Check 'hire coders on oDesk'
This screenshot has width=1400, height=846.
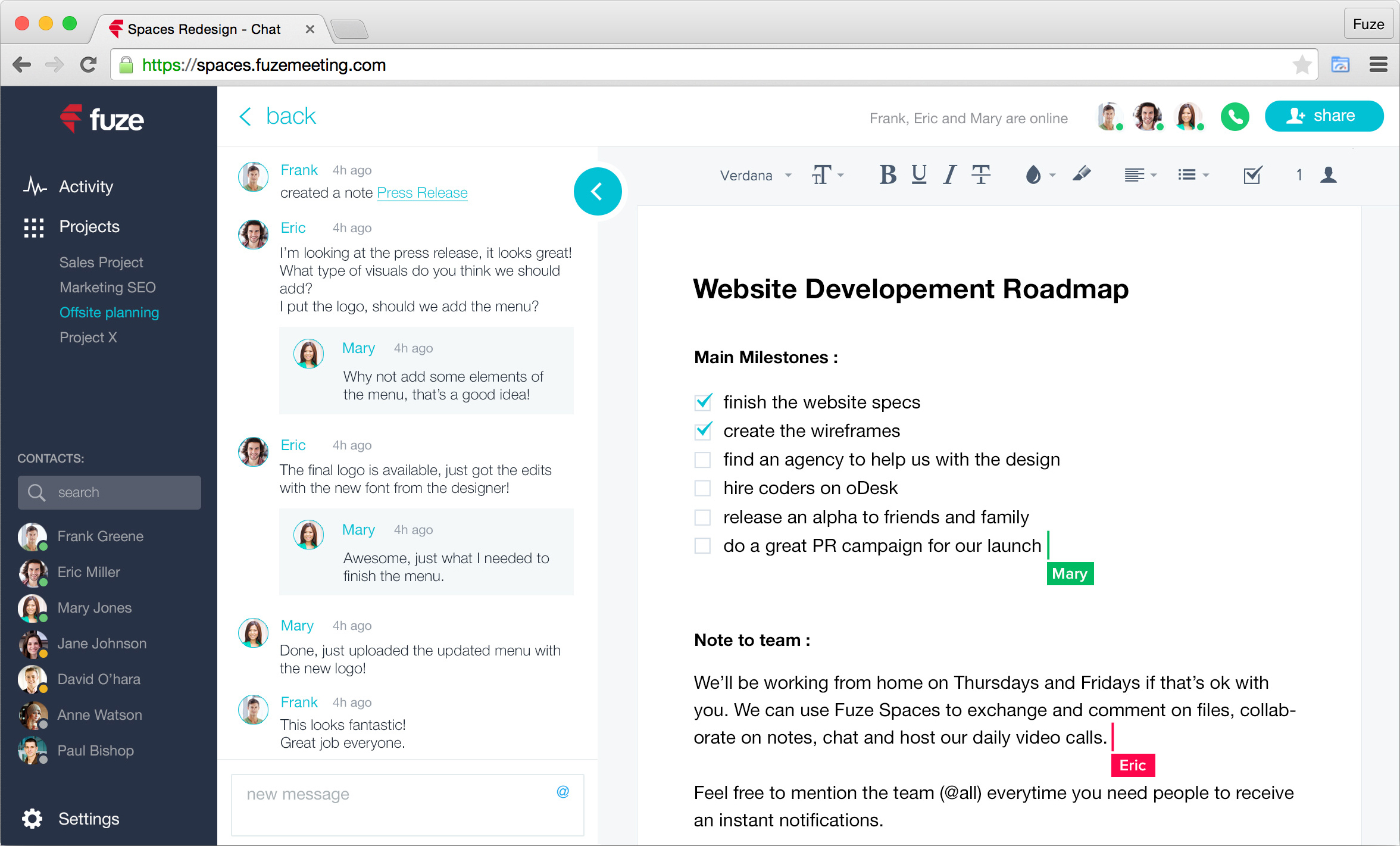pyautogui.click(x=702, y=488)
